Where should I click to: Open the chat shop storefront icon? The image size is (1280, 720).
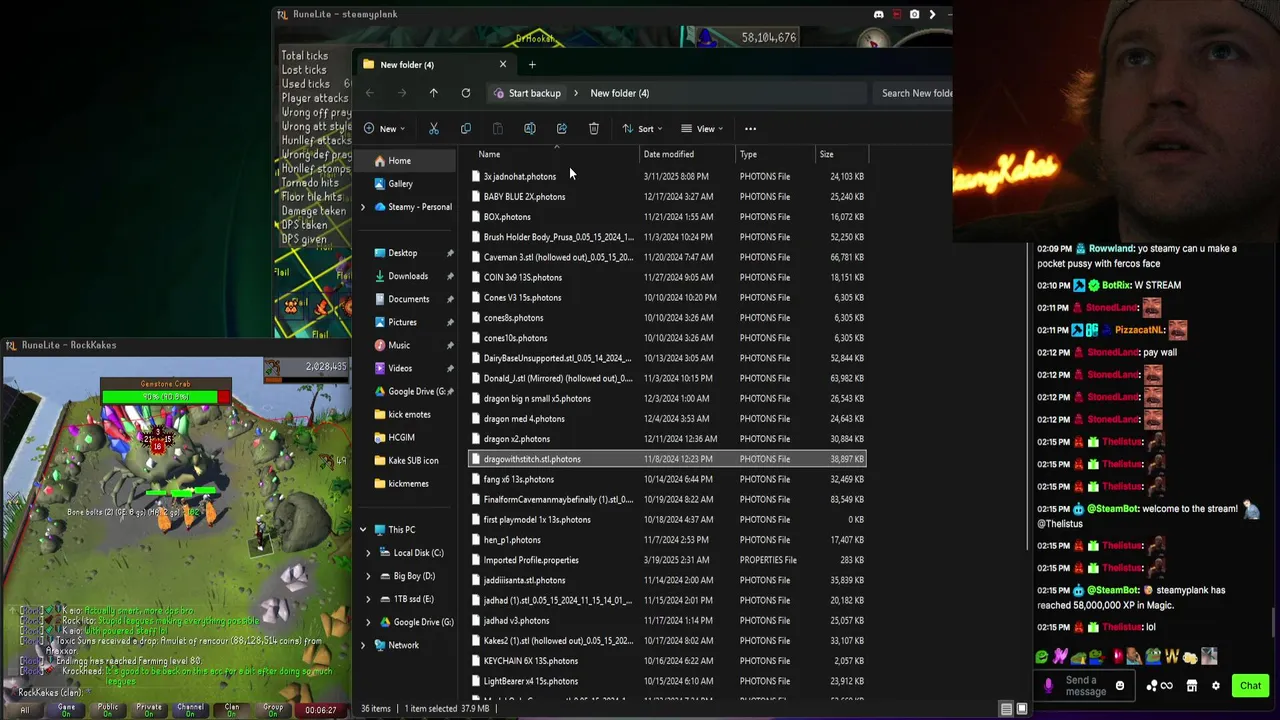pyautogui.click(x=1192, y=686)
